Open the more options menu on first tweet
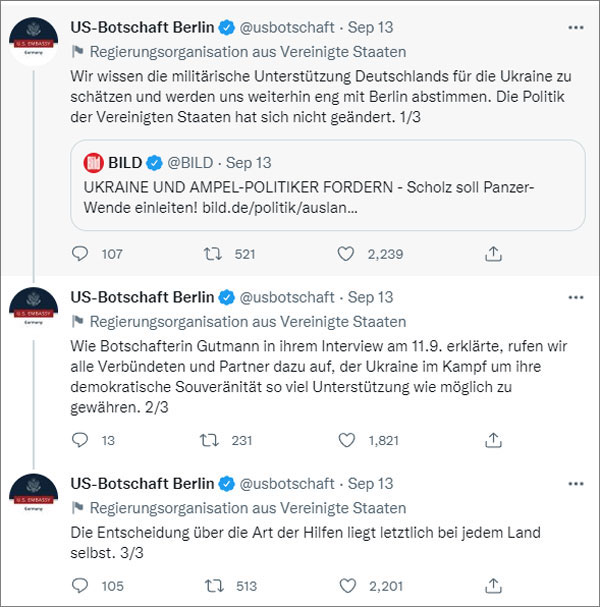 pos(575,26)
